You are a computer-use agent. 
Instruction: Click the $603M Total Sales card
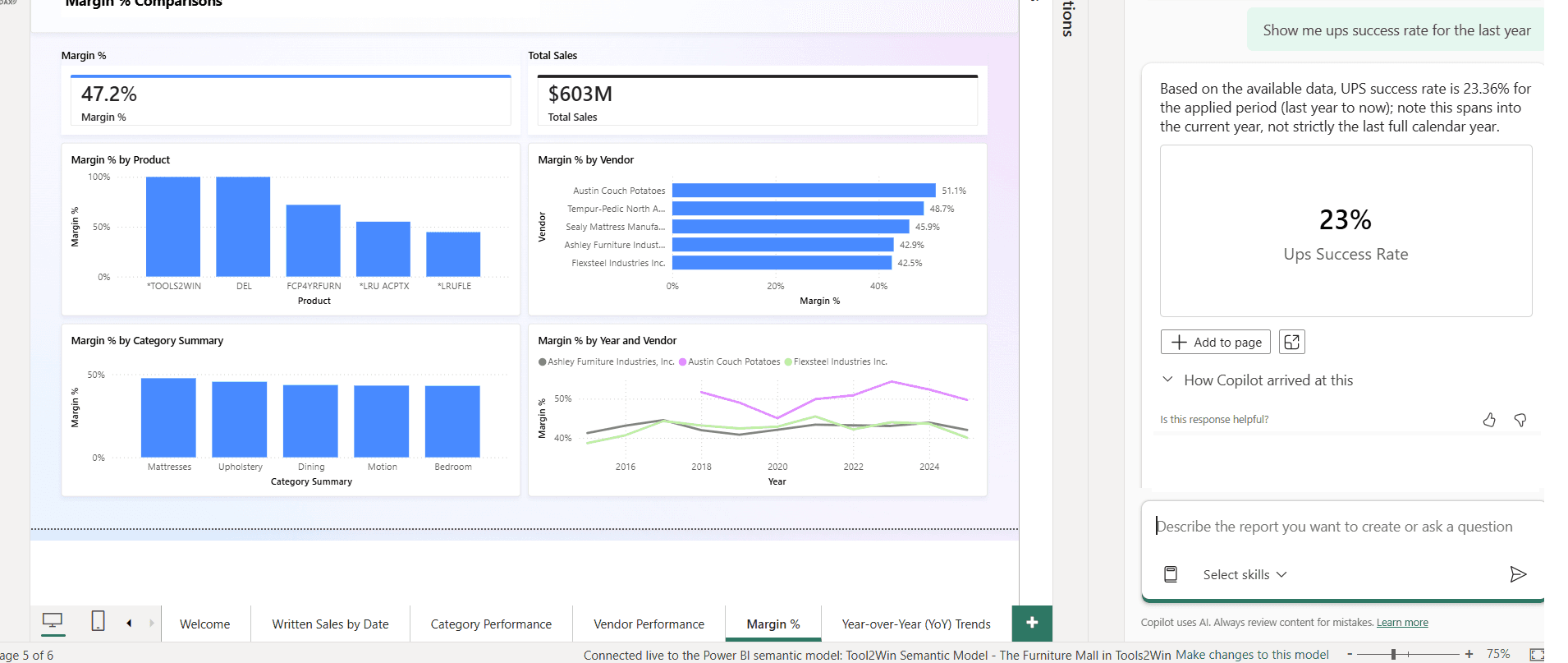click(758, 100)
